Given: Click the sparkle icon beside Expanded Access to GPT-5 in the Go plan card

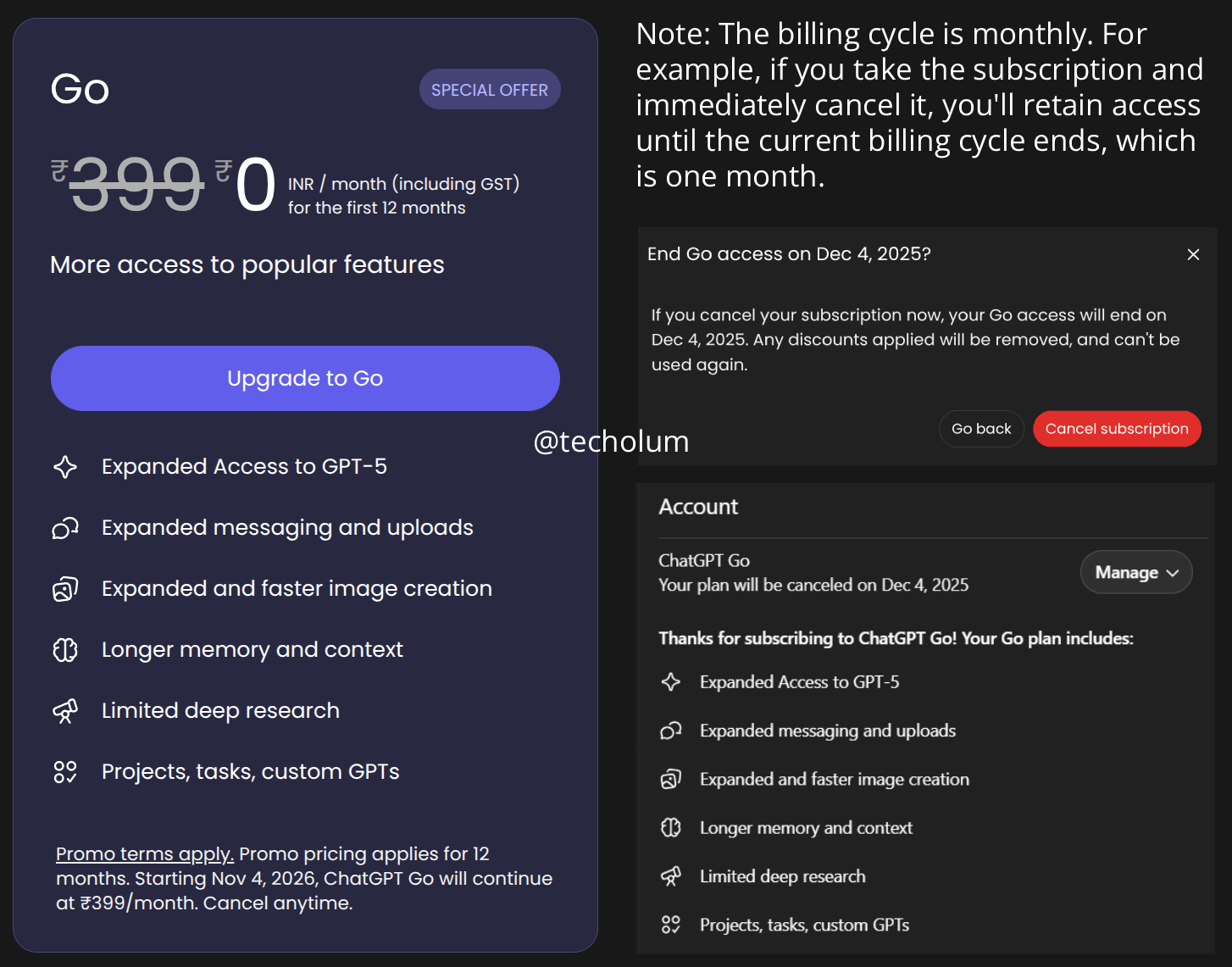Looking at the screenshot, I should (x=65, y=467).
